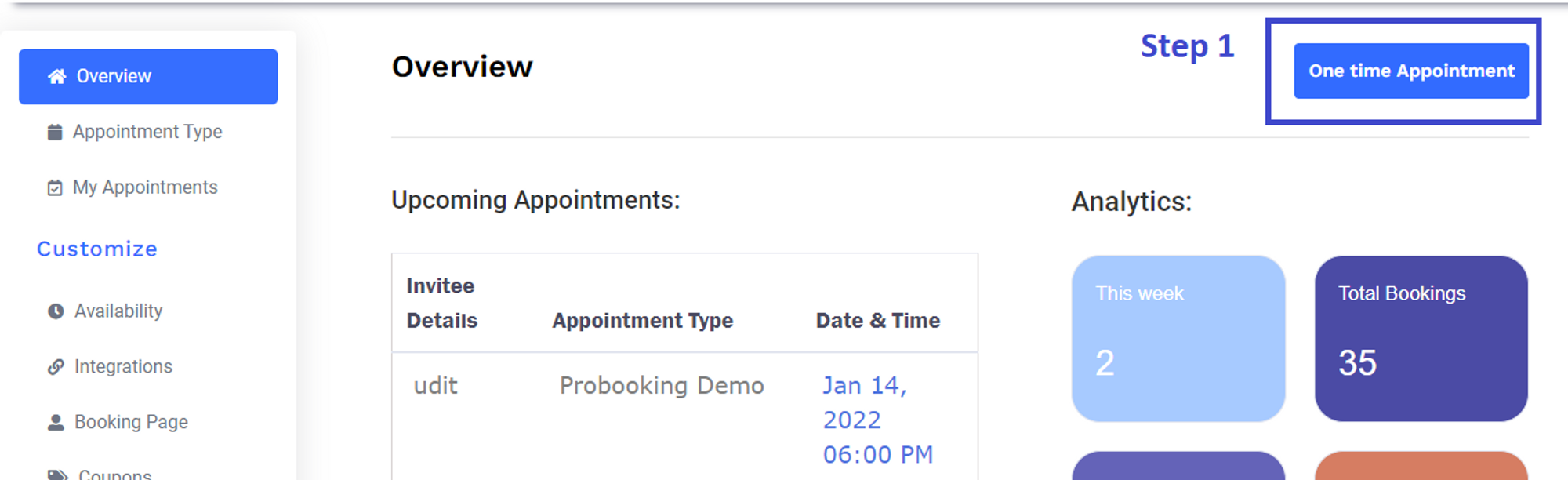Click the This week analytics card
The width and height of the screenshot is (1568, 480).
pyautogui.click(x=1178, y=338)
